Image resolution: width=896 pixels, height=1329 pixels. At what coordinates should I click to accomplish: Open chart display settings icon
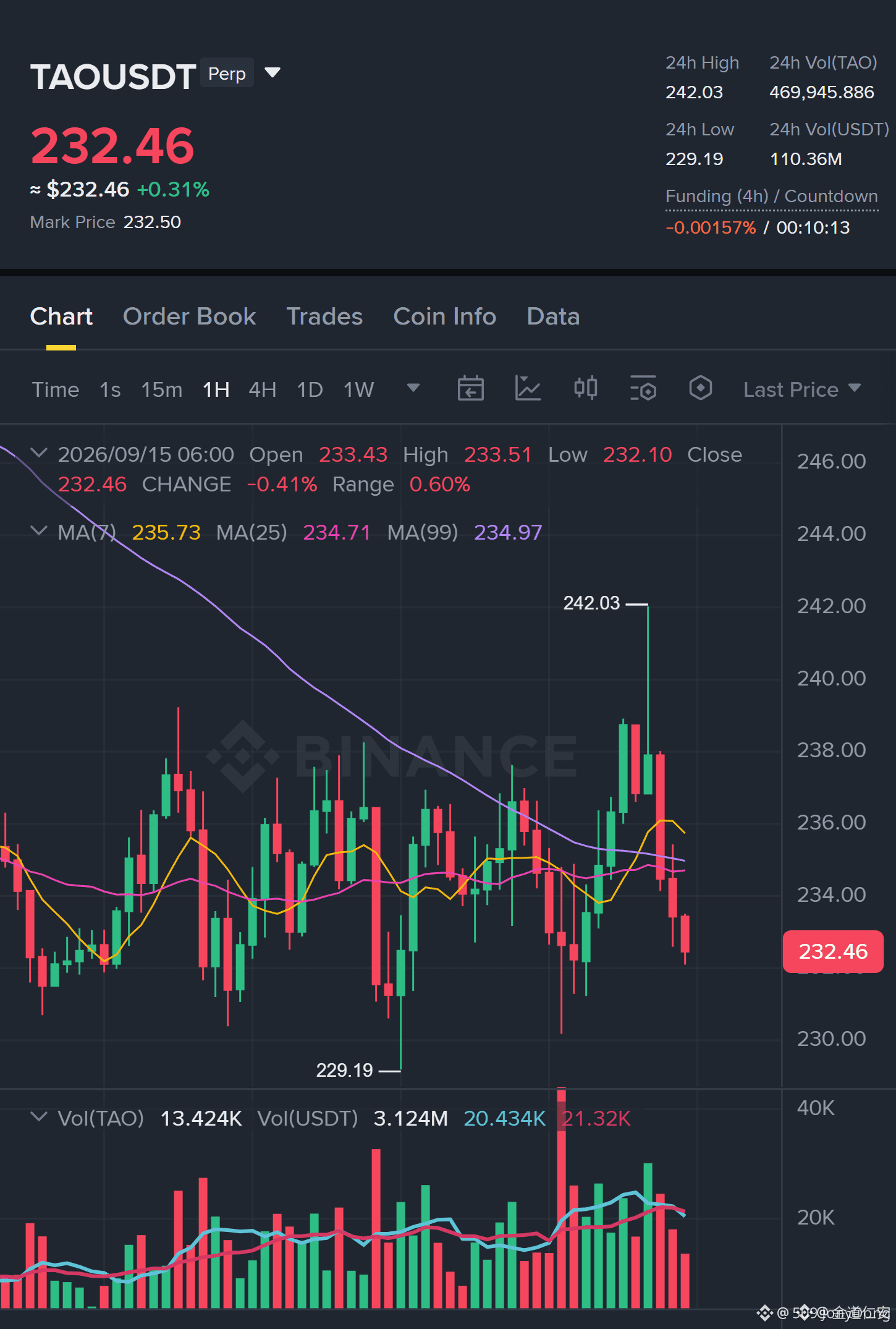pos(643,388)
